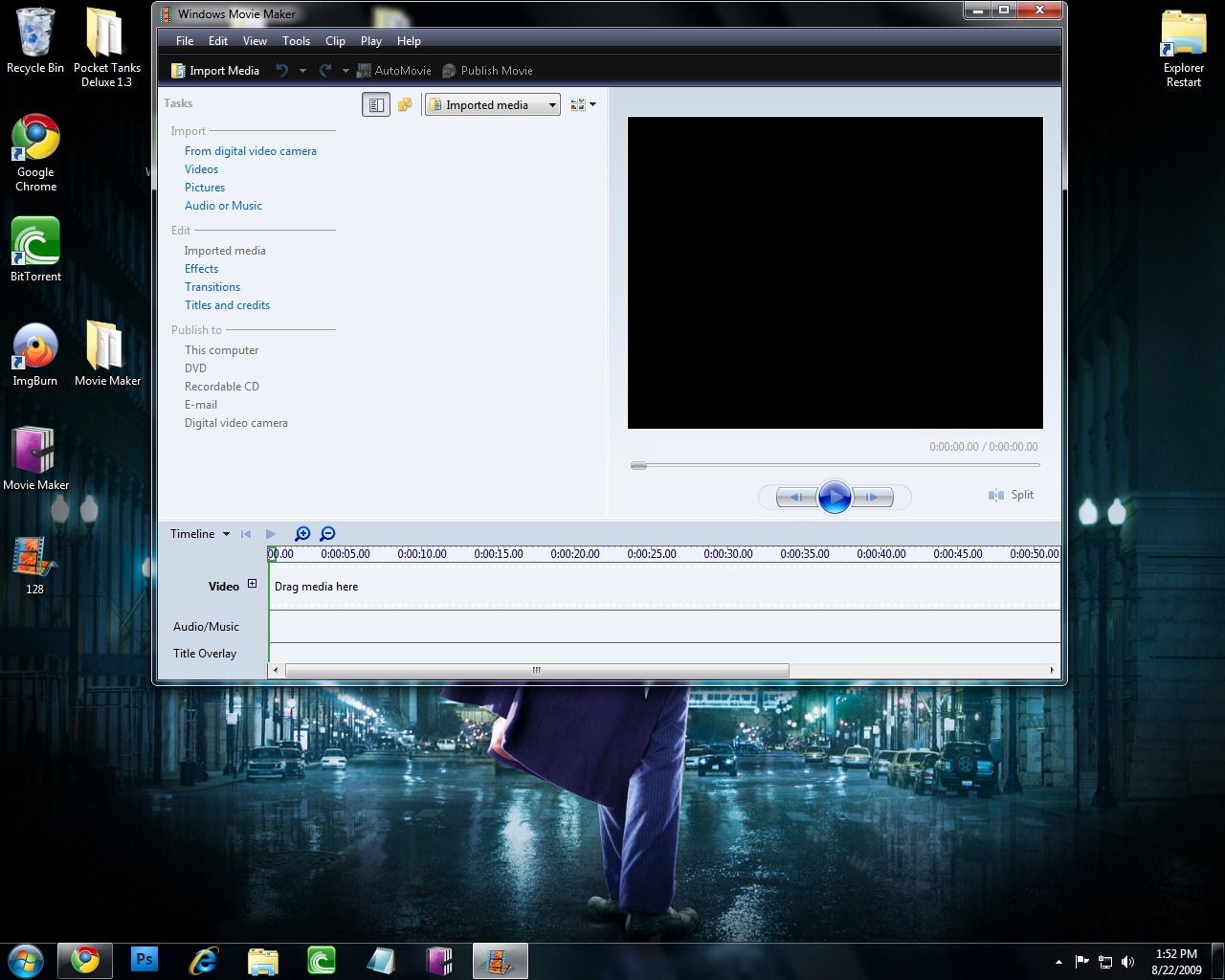Screen dimensions: 1225x980
Task: Show the Collections pane folder icon
Action: point(405,105)
